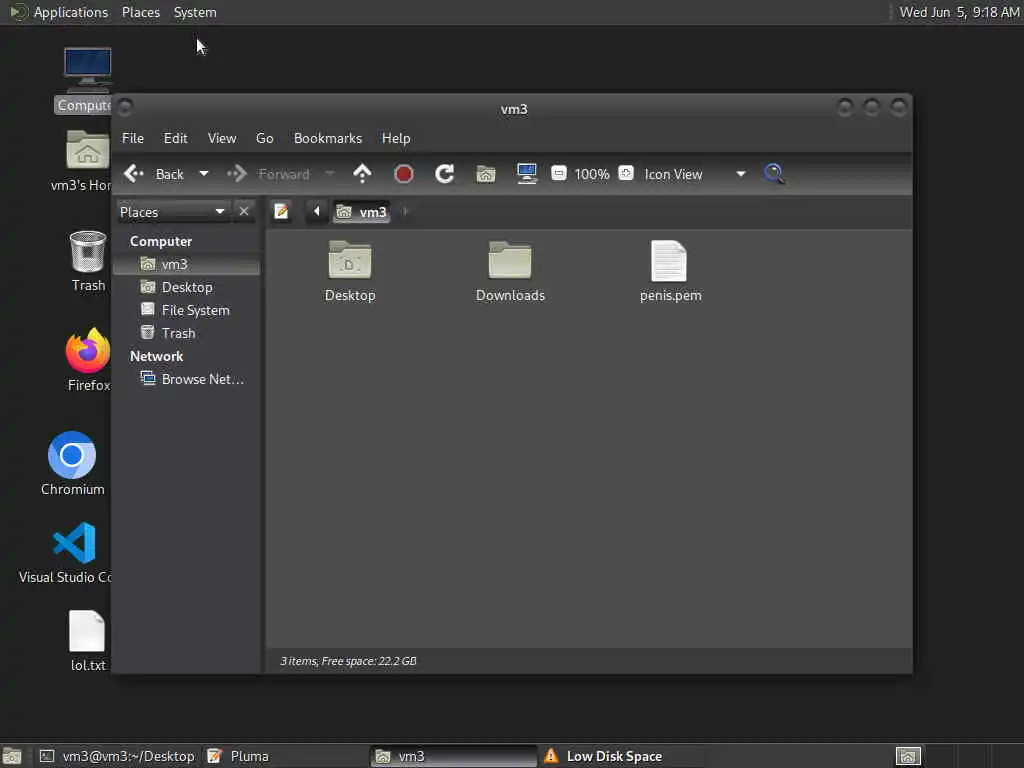The image size is (1024, 768).
Task: Click the vm3 file manager taskbar item
Action: 453,756
